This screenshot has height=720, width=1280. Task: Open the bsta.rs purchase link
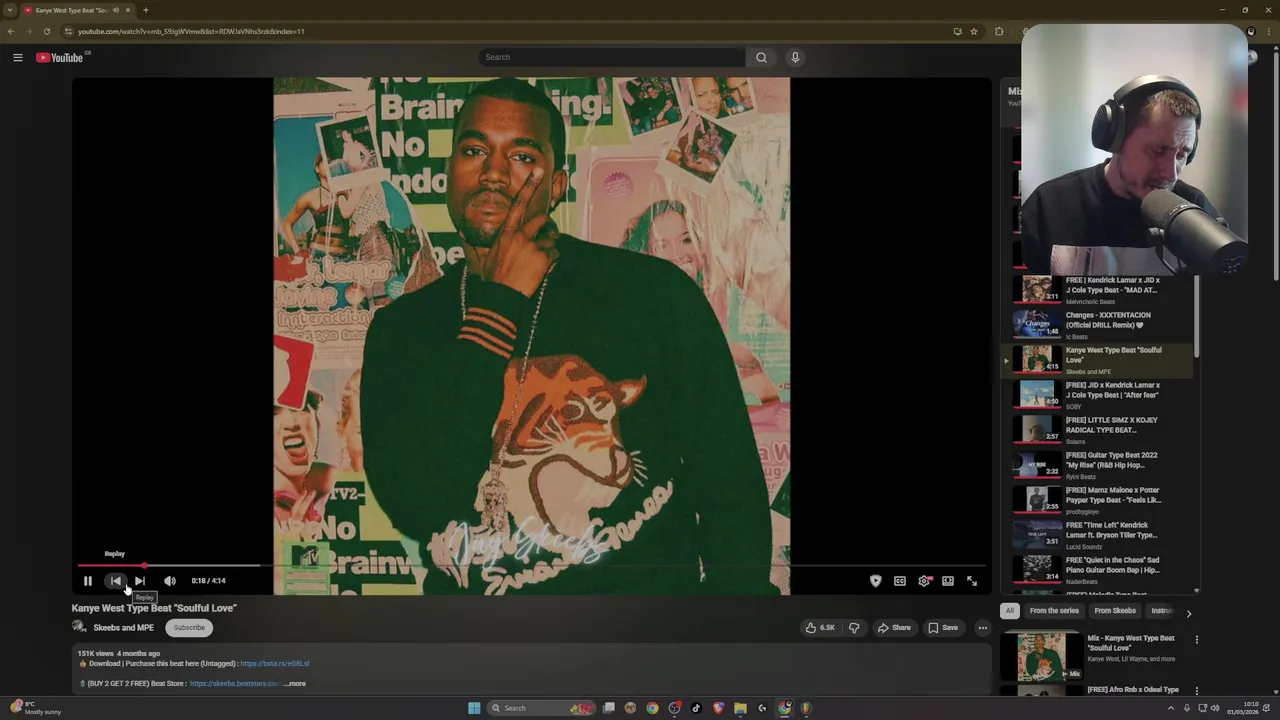(x=274, y=664)
